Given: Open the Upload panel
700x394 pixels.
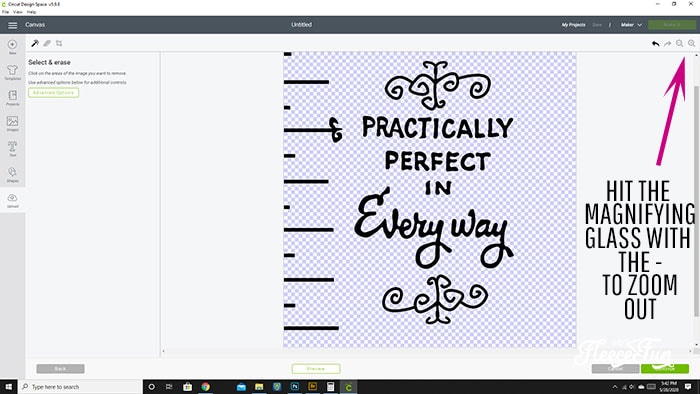Looking at the screenshot, I should (12, 200).
